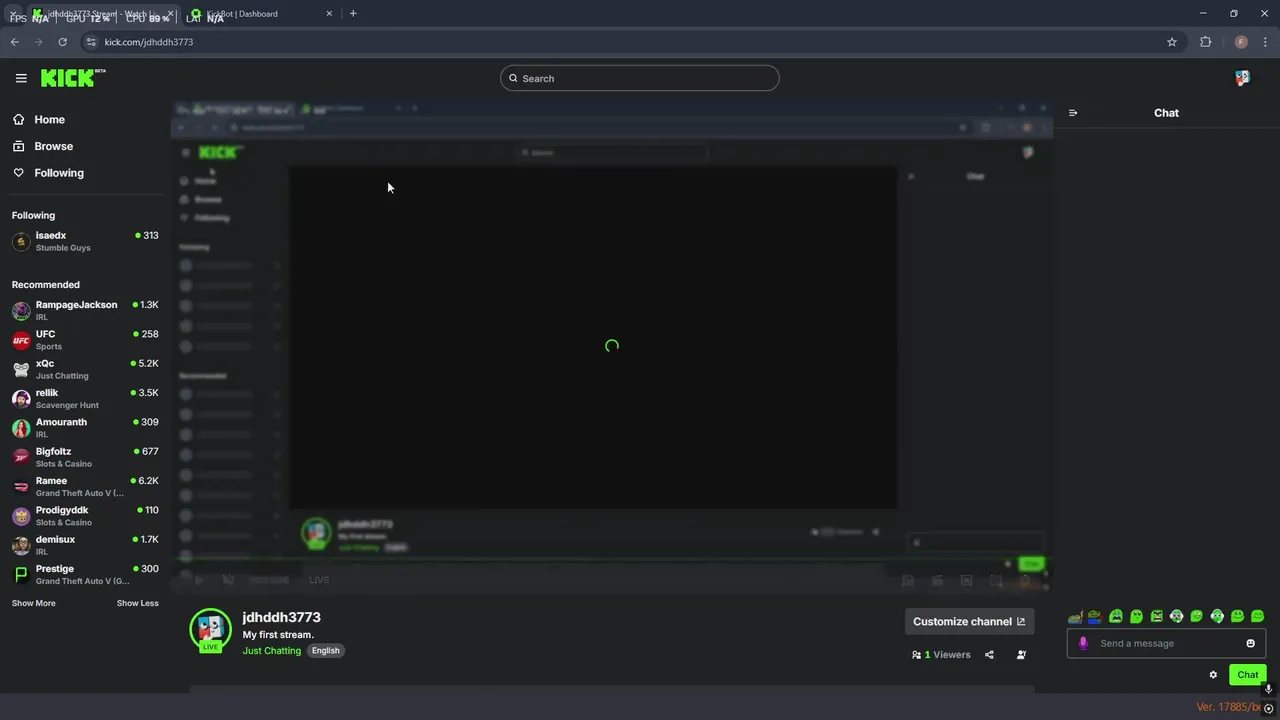Select Bigfoltz Slots & Casino stream
The width and height of the screenshot is (1280, 720).
tap(85, 457)
